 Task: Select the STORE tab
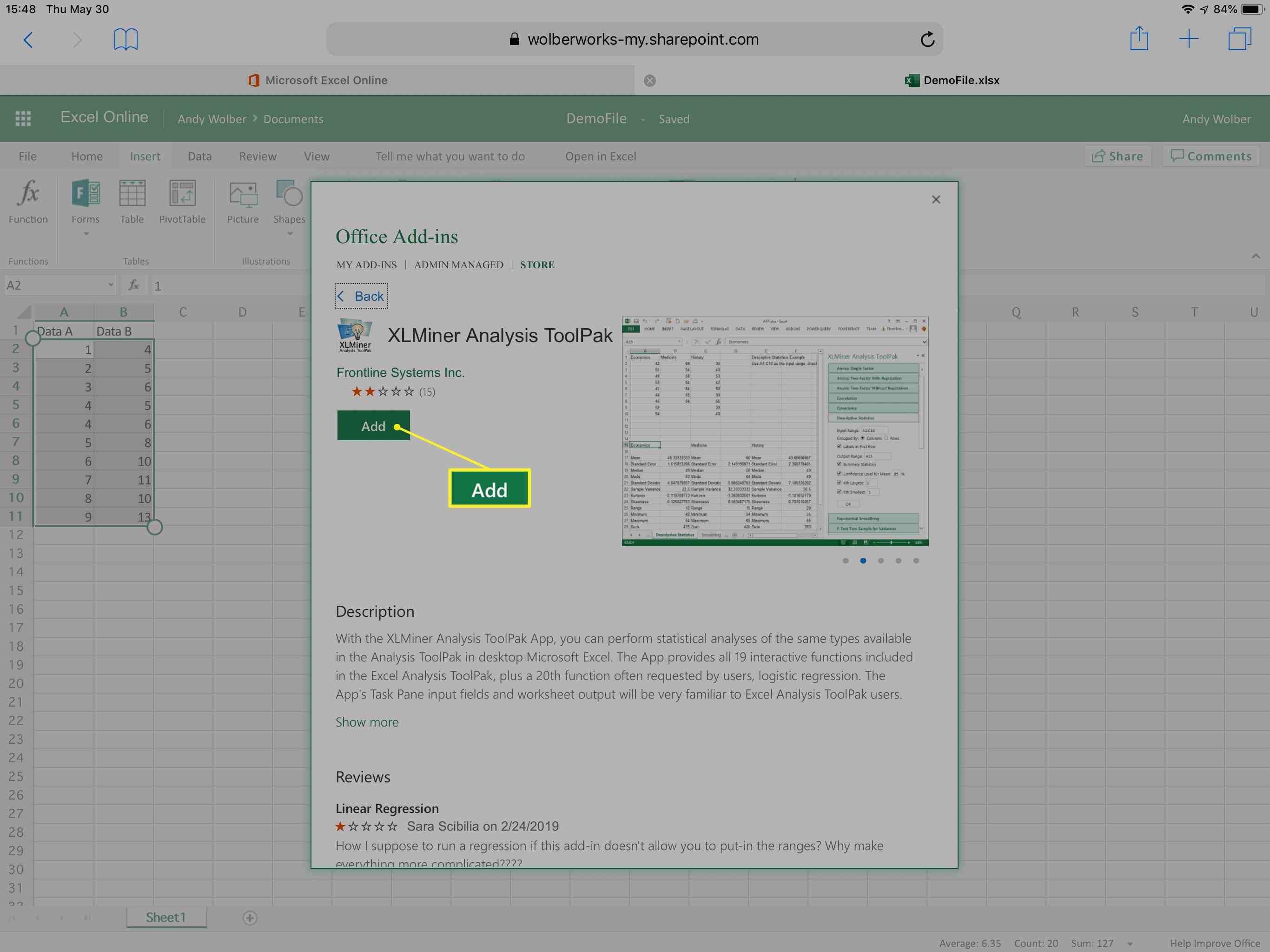pos(537,264)
